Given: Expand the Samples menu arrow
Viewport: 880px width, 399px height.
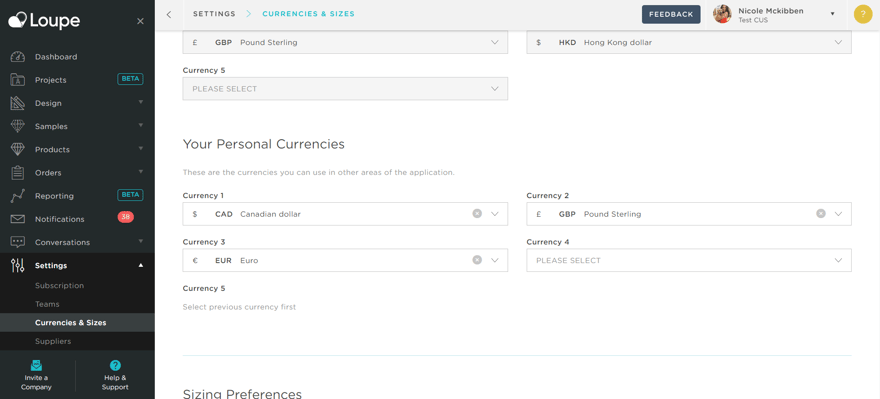Looking at the screenshot, I should [x=141, y=125].
